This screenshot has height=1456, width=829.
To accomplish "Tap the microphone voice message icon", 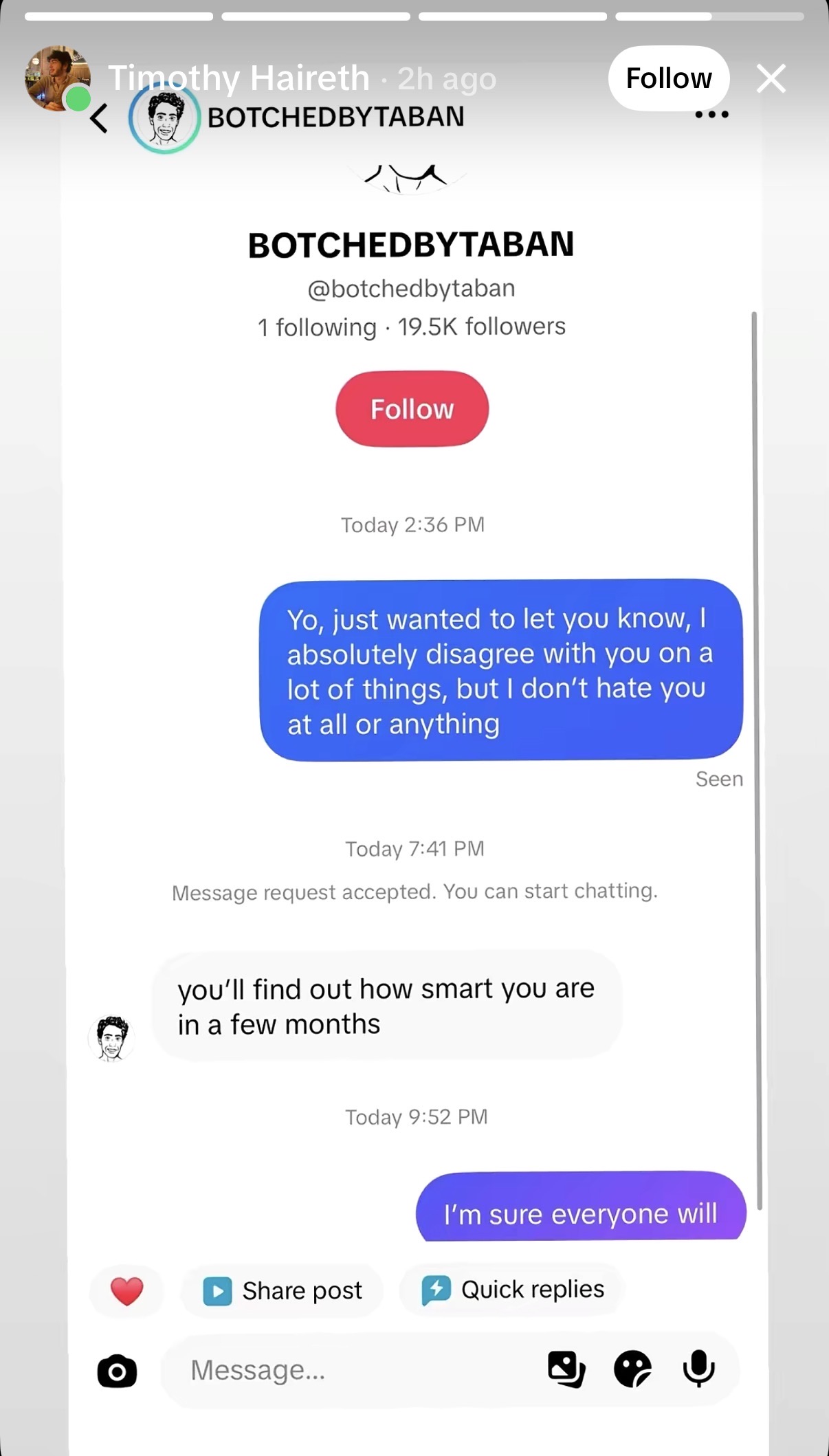I will 699,1369.
